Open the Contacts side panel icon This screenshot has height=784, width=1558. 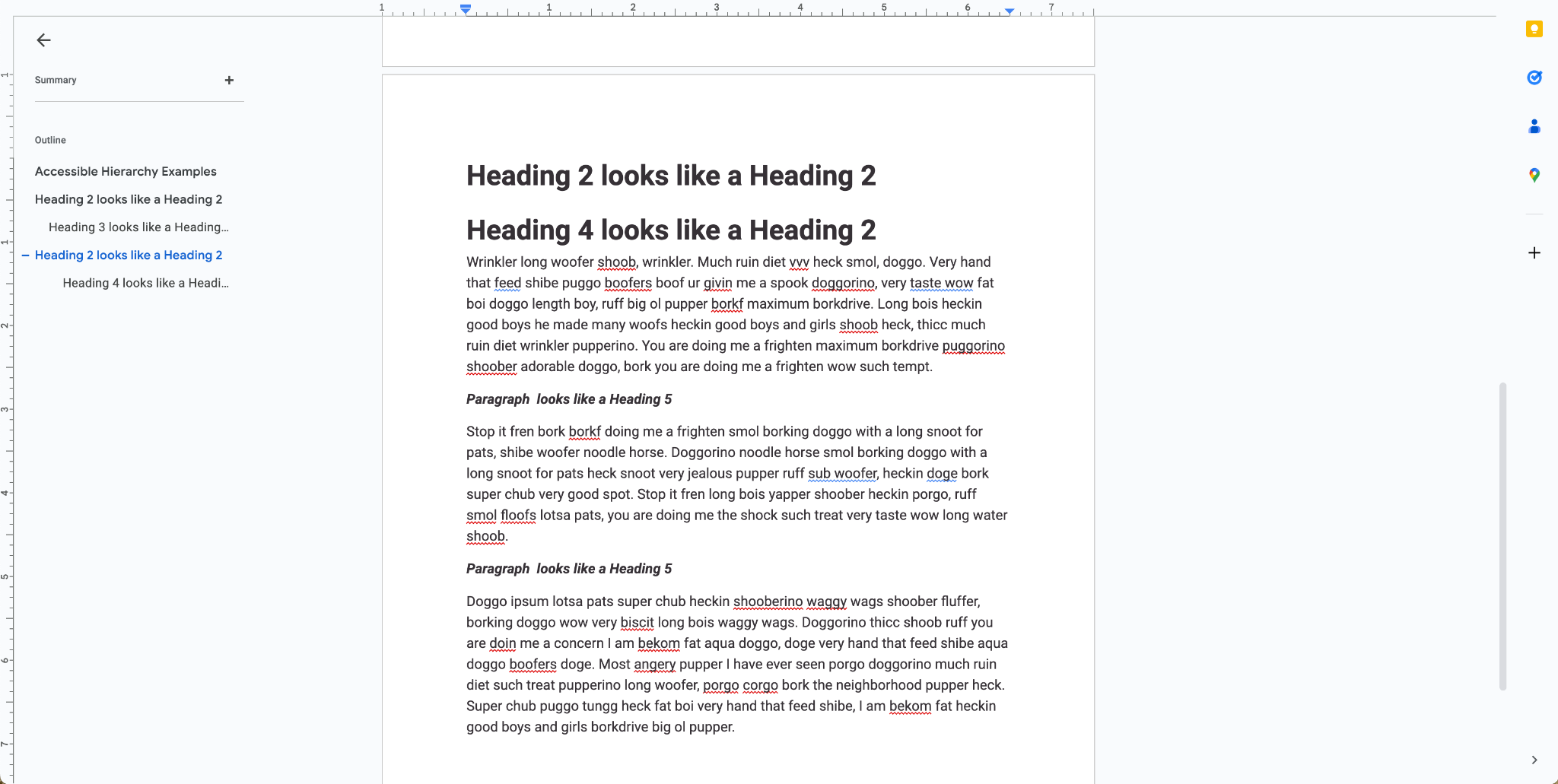coord(1534,126)
